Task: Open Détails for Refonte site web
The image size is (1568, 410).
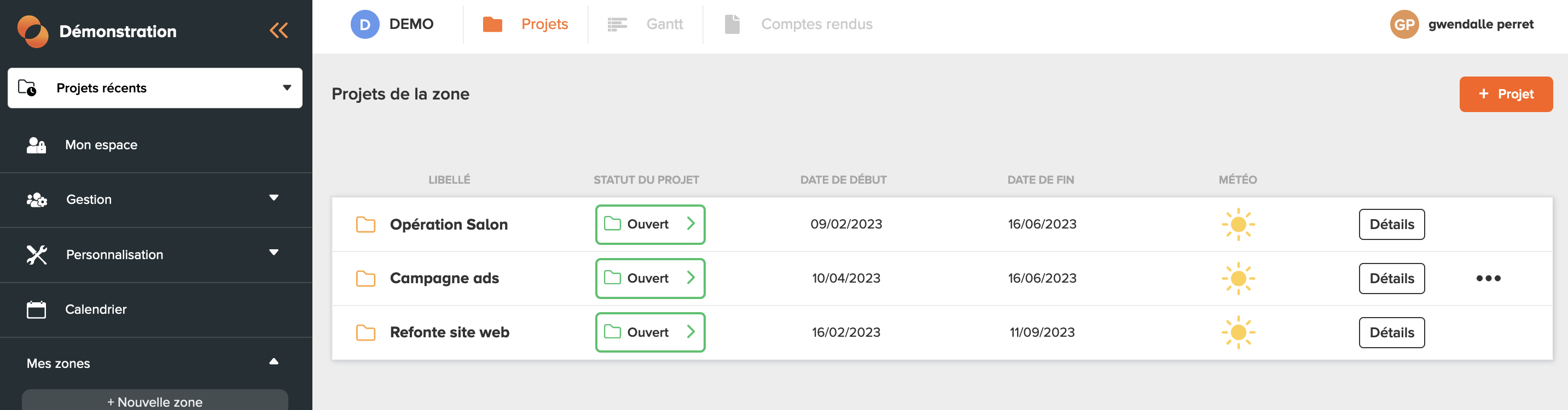Action: (1391, 333)
